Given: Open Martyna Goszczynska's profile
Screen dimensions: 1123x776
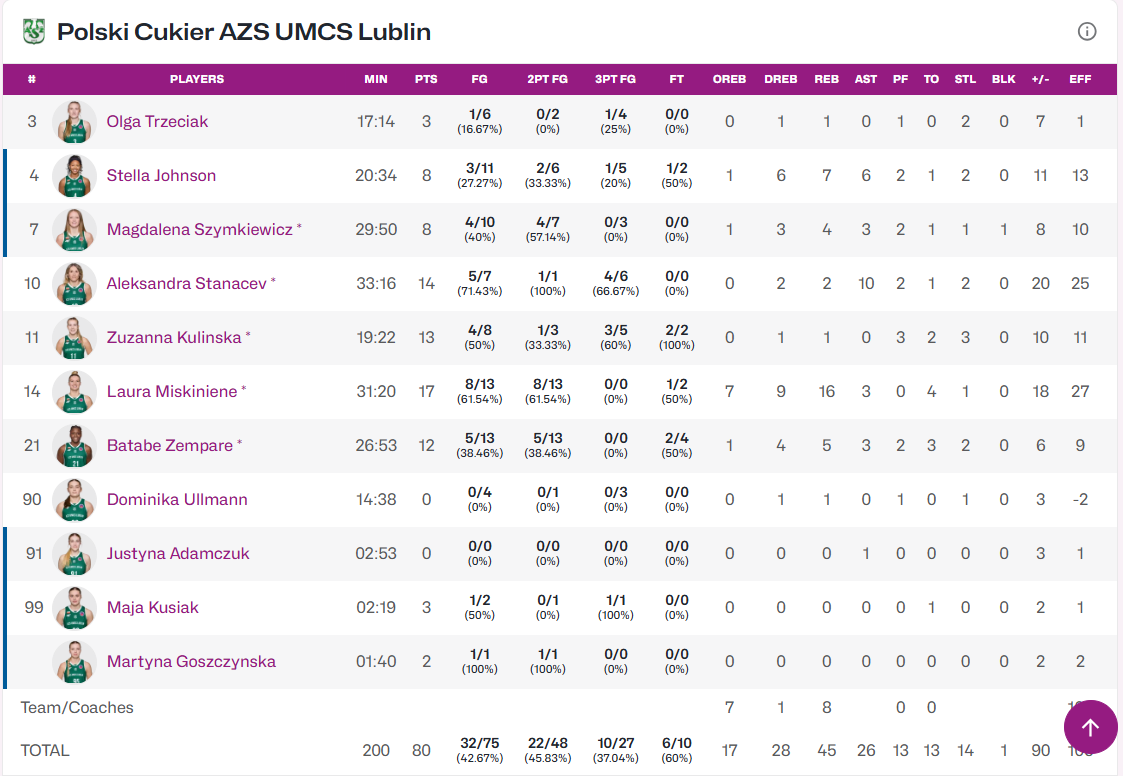Looking at the screenshot, I should 191,661.
